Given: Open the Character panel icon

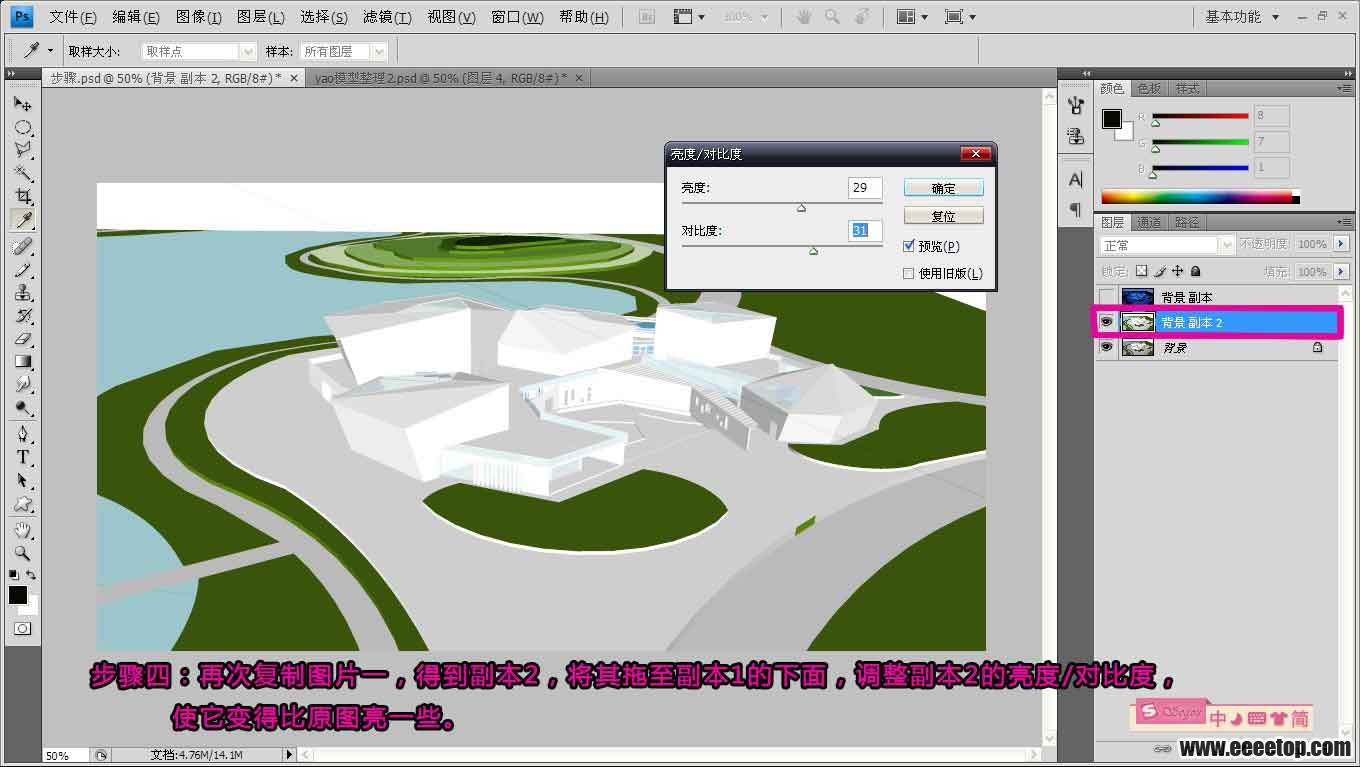Looking at the screenshot, I should [1076, 180].
